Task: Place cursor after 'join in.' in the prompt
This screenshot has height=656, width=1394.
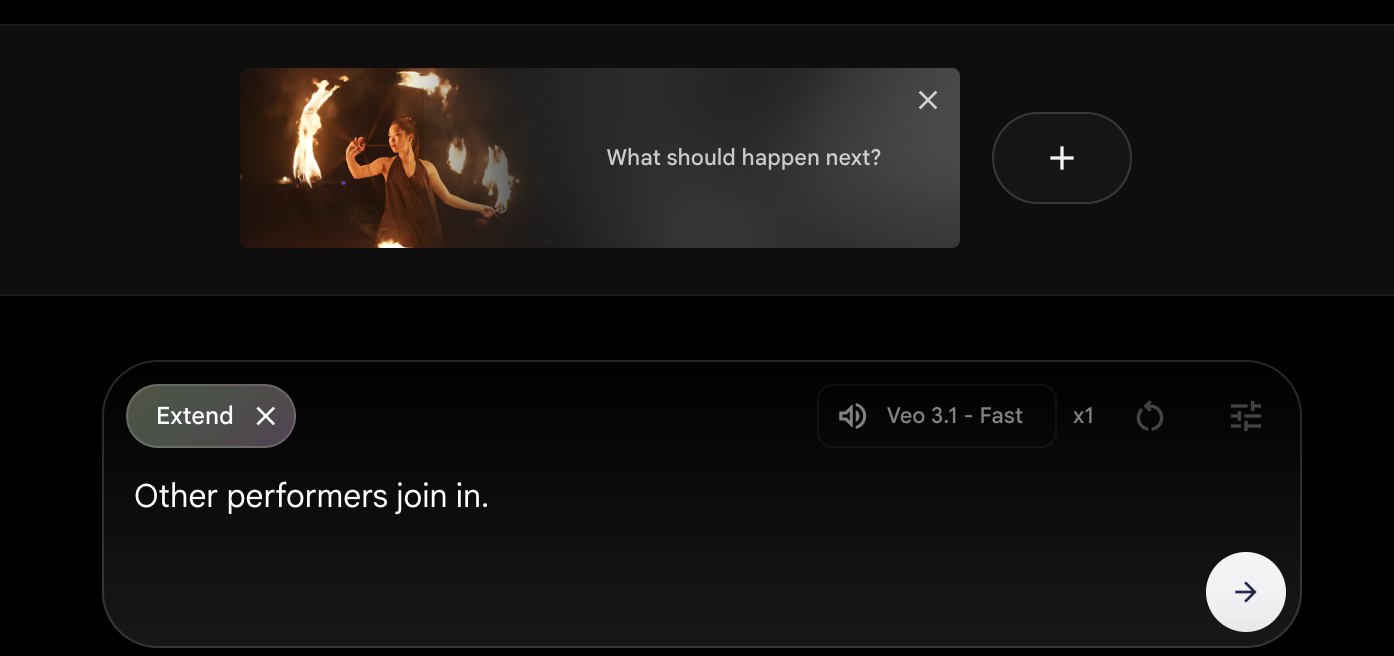Action: pos(491,497)
